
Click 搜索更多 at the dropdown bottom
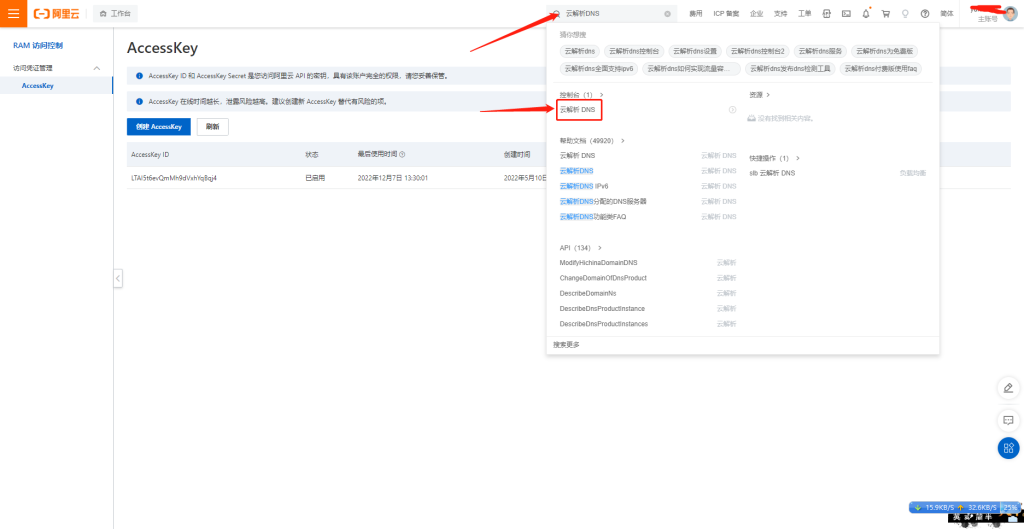(566, 345)
